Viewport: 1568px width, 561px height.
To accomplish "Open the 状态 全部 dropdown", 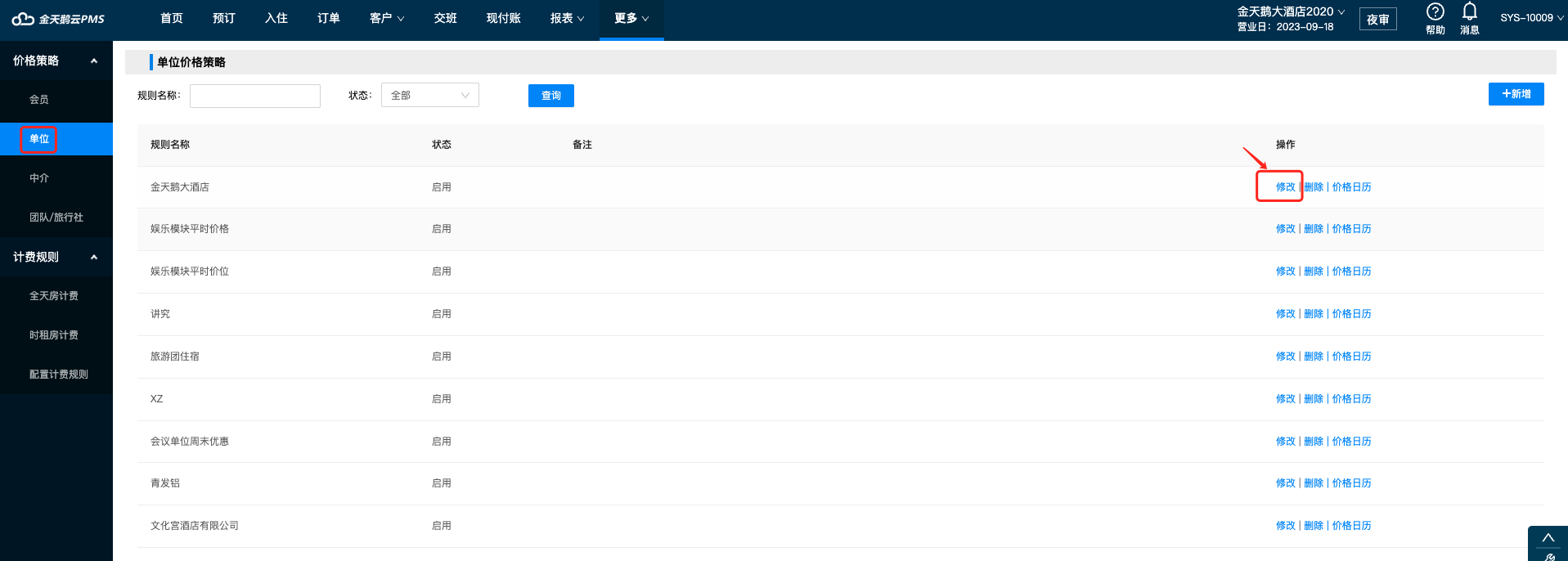I will [430, 95].
